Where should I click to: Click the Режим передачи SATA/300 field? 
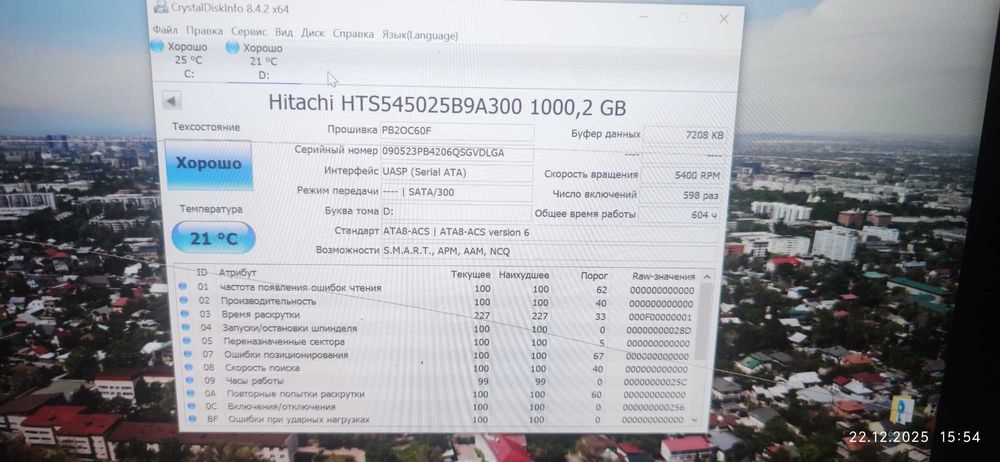coord(456,192)
